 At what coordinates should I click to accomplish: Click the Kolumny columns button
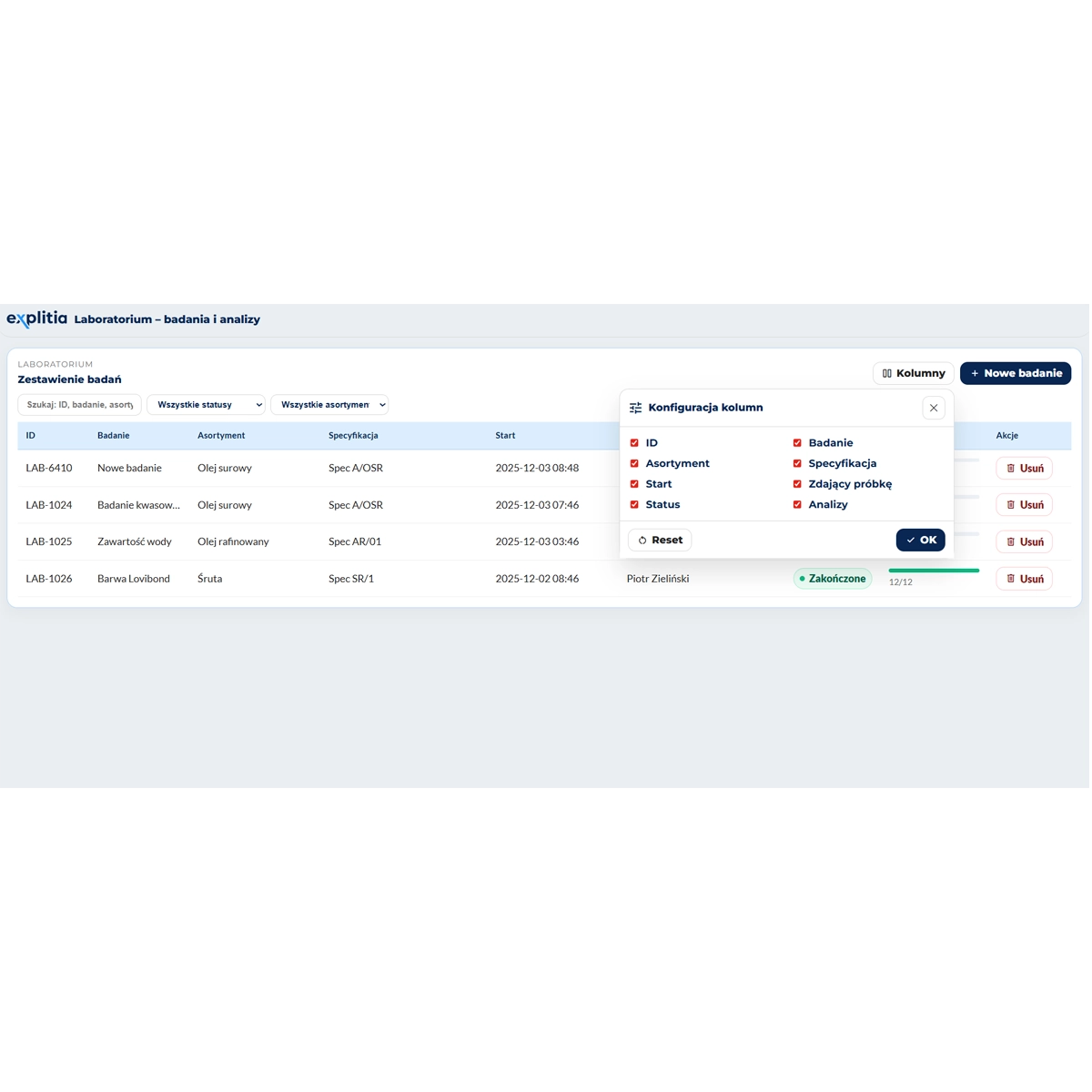coord(913,373)
